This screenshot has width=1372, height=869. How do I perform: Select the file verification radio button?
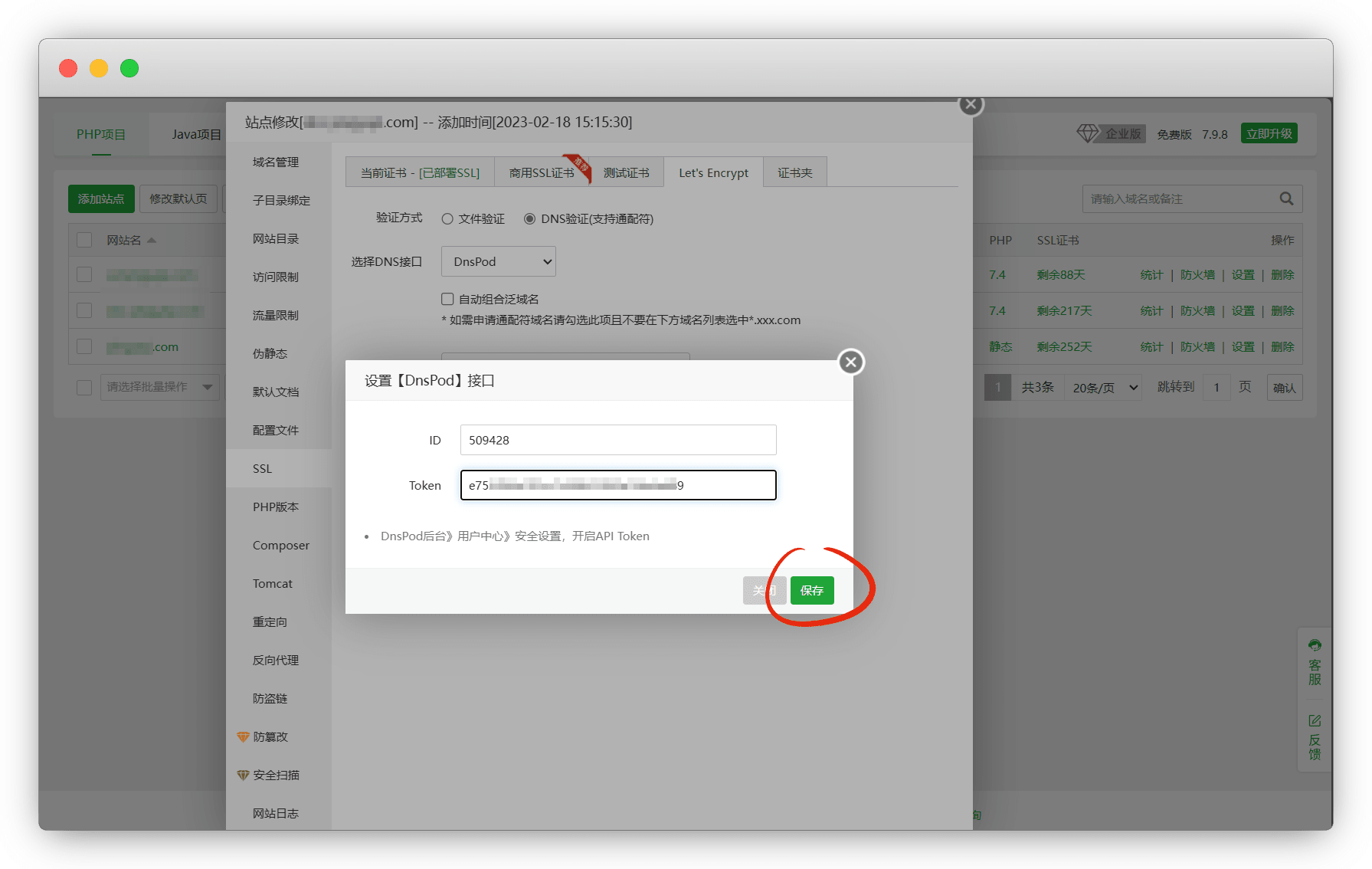[x=447, y=219]
